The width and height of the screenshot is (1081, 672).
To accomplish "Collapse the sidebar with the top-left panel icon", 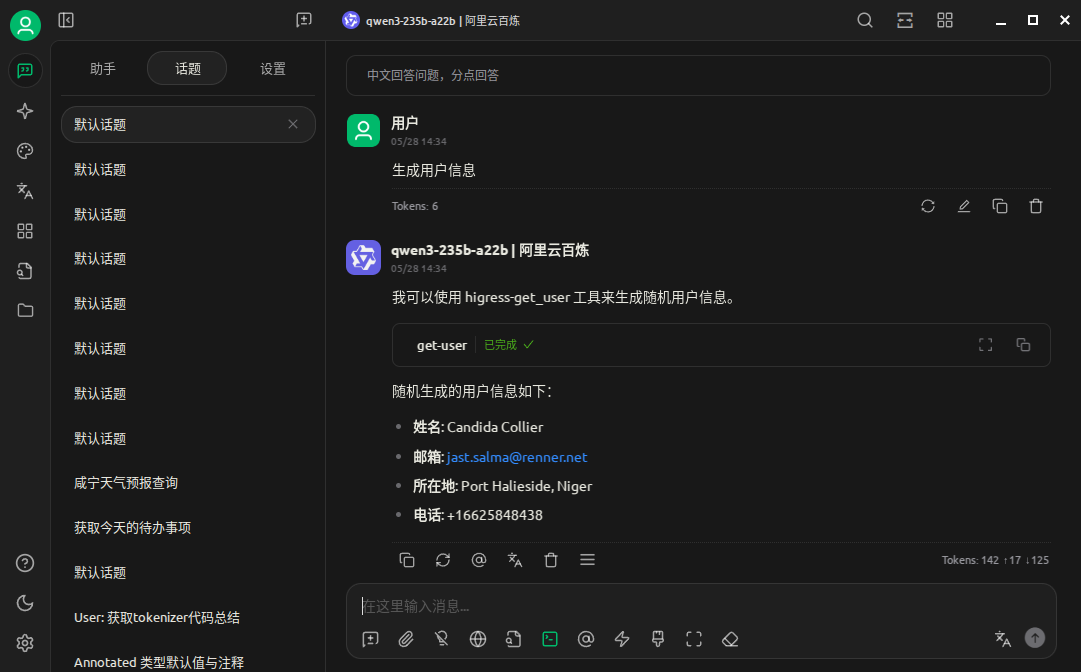I will tap(66, 19).
